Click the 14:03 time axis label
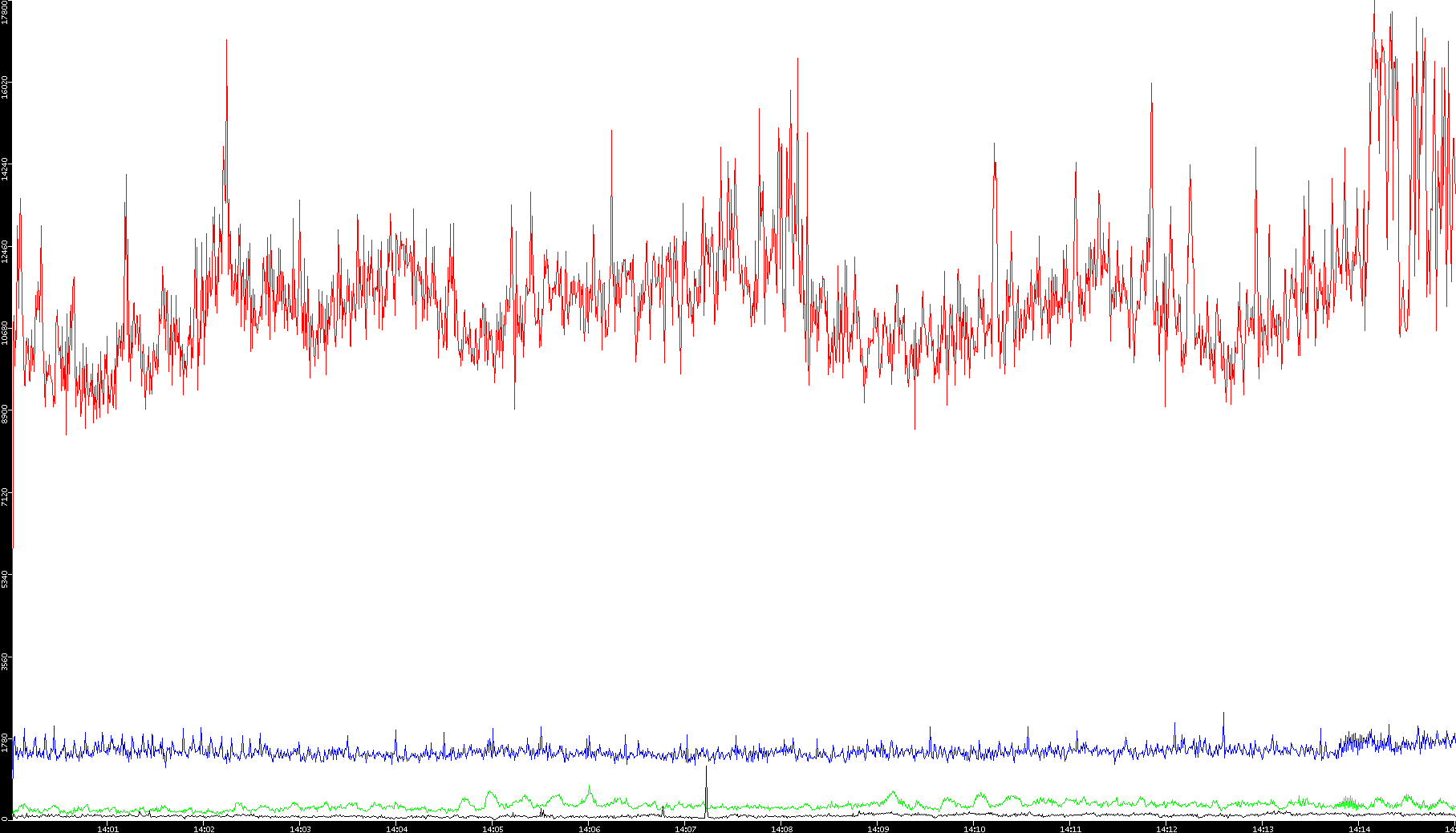 (x=300, y=829)
